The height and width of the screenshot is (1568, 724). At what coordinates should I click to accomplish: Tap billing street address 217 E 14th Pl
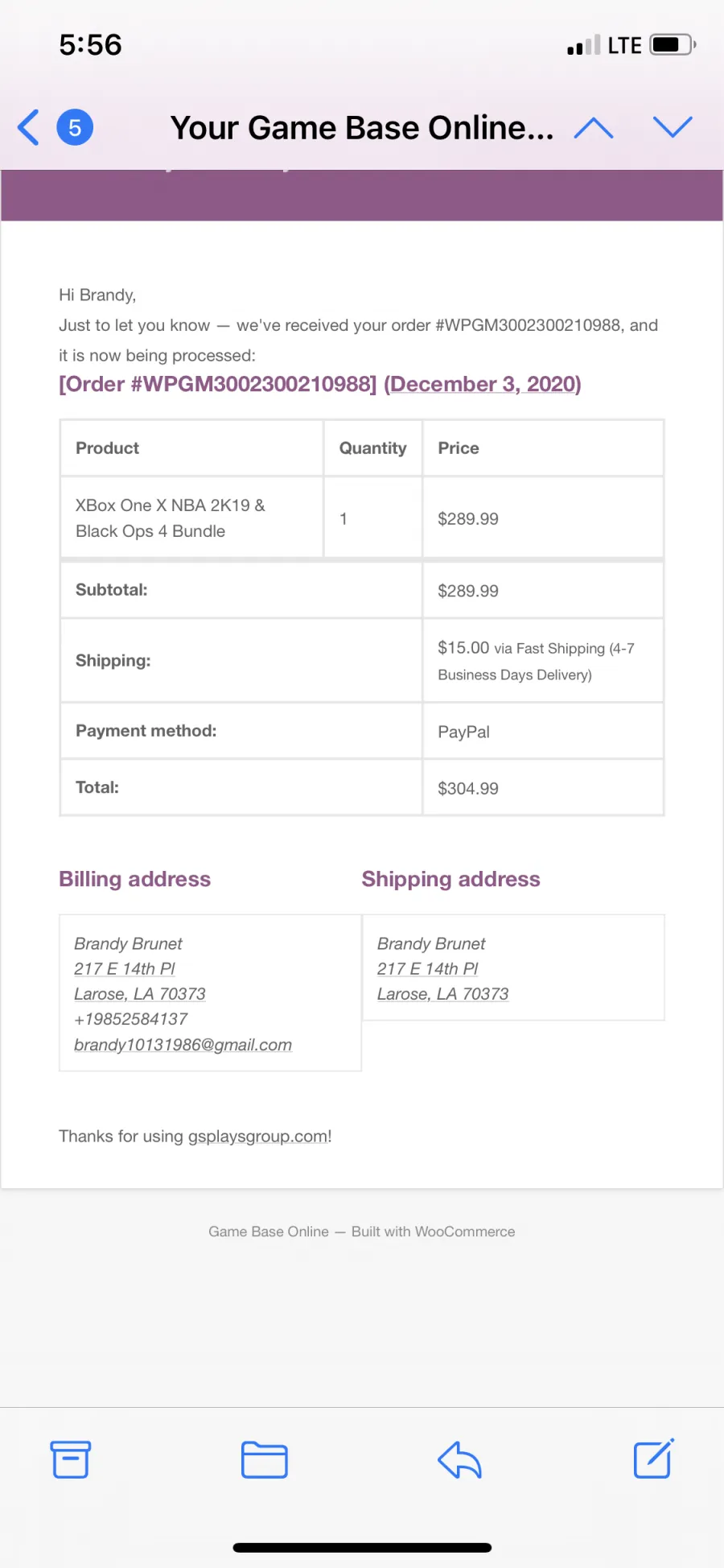pyautogui.click(x=125, y=969)
